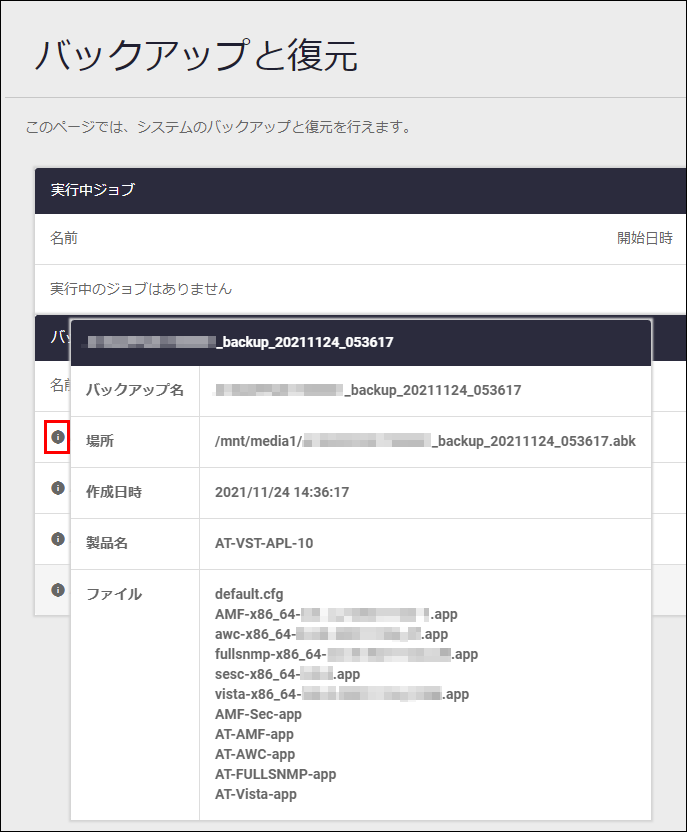
Task: Click the 名前 column header in running jobs
Action: tap(64, 238)
